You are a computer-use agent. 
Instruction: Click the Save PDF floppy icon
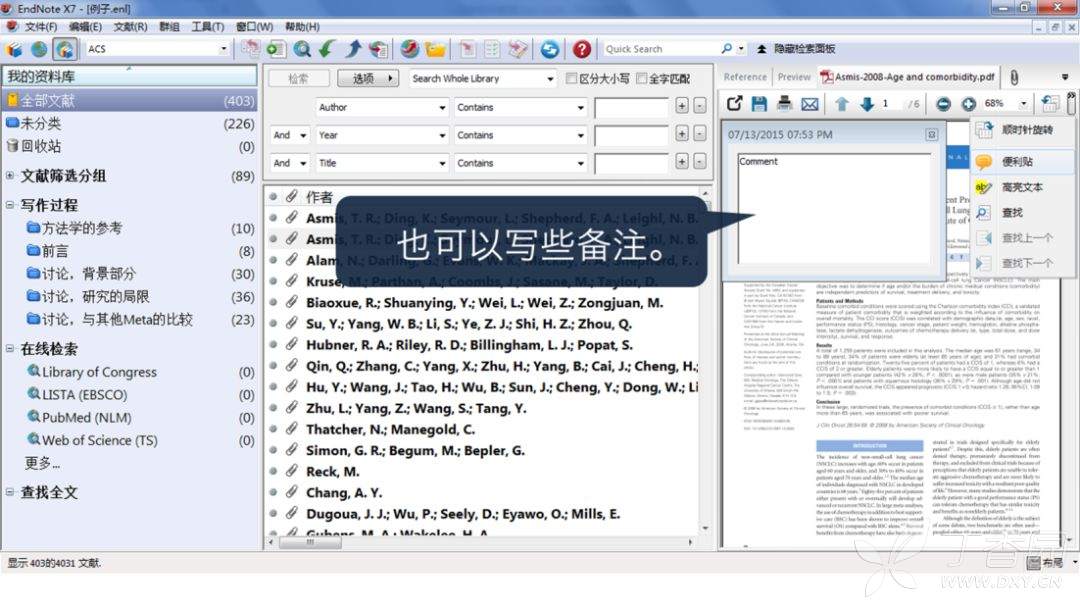click(759, 103)
